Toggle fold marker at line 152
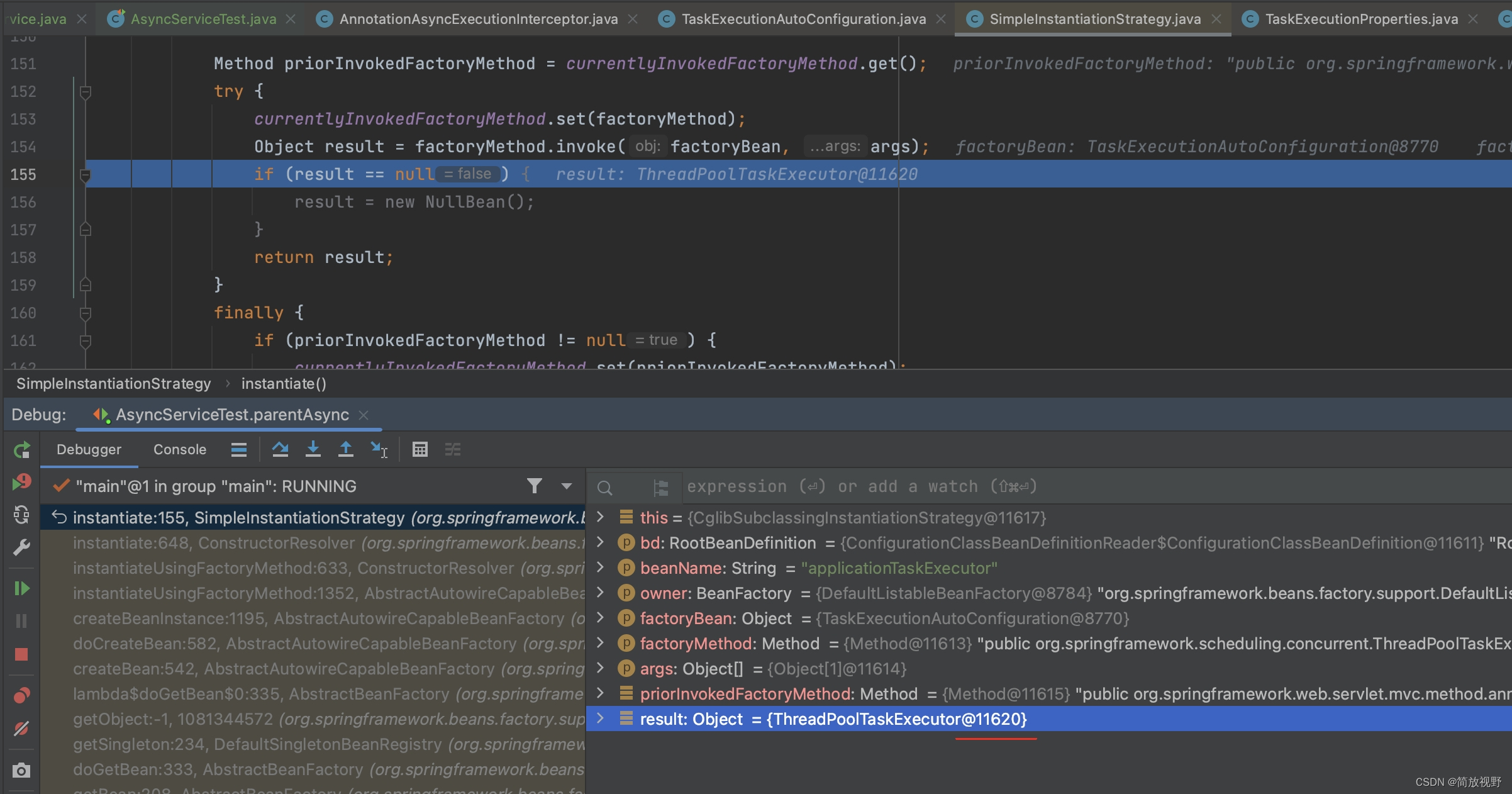Screen dimensions: 1512x794 click(86, 92)
